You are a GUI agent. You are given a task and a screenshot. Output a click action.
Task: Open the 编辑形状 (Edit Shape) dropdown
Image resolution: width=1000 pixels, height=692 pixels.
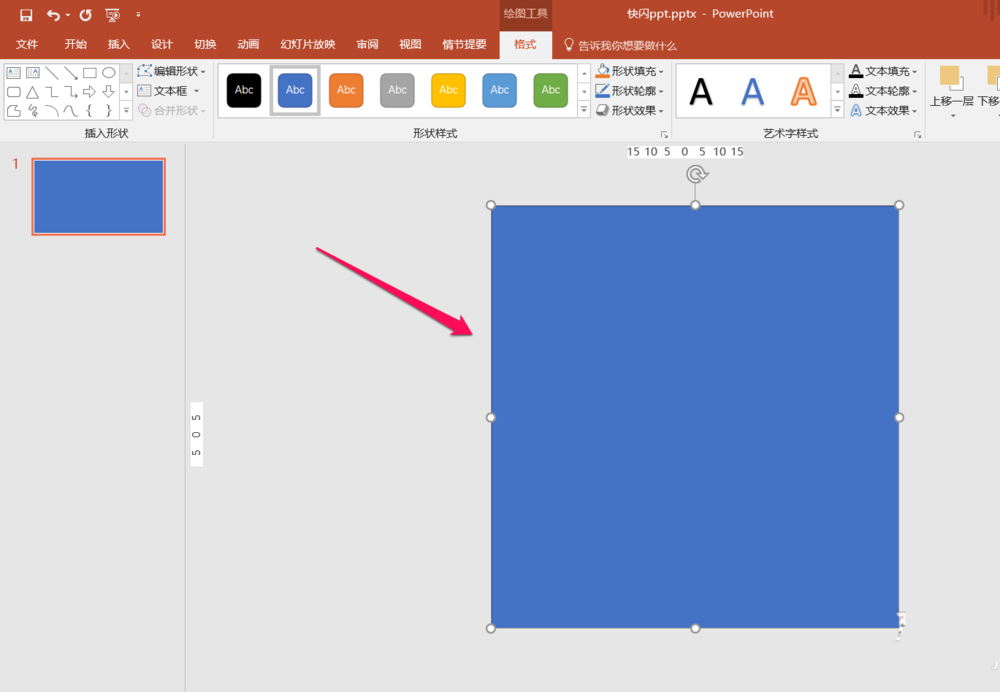pos(172,72)
